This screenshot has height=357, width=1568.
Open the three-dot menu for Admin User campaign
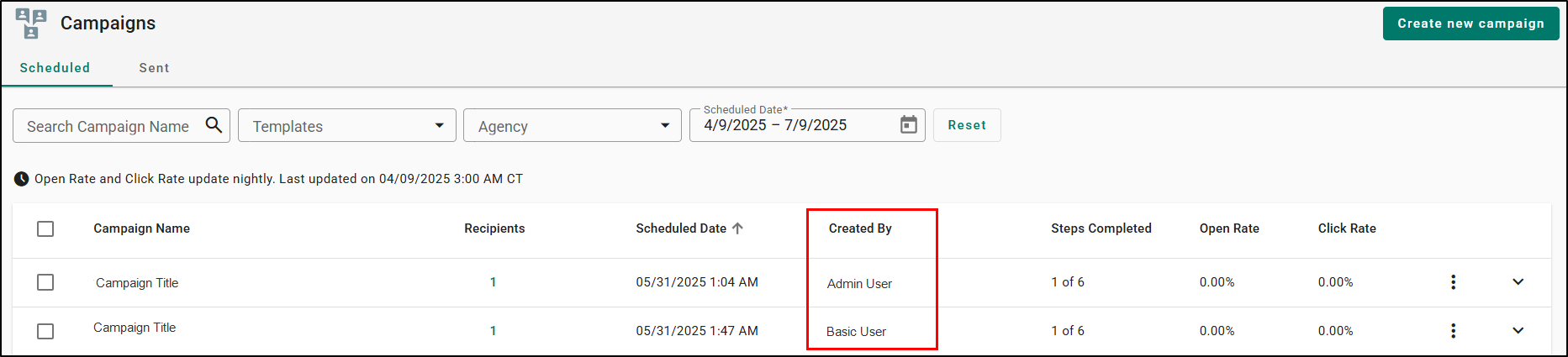[1453, 282]
